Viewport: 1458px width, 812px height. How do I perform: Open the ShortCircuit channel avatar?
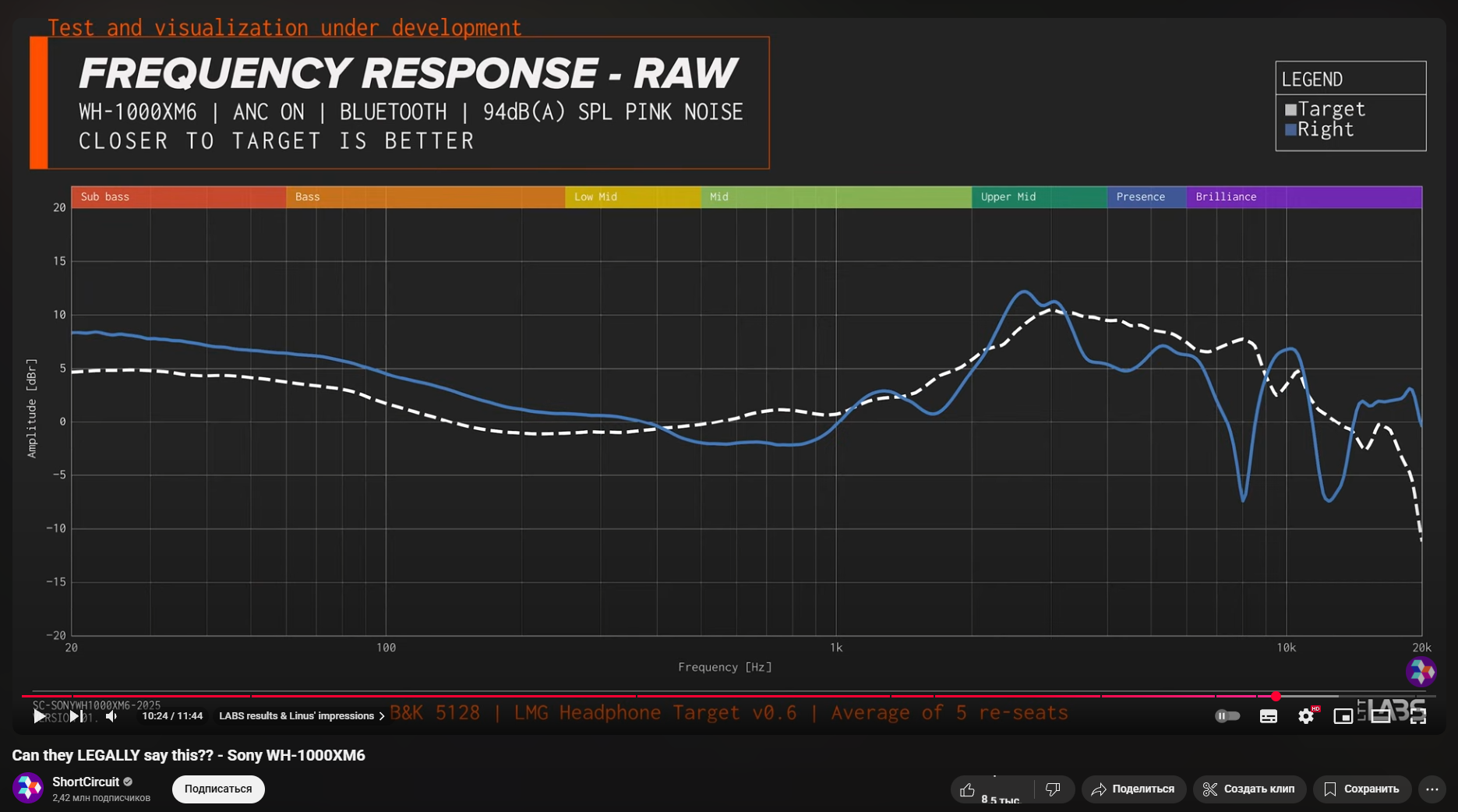pos(28,788)
